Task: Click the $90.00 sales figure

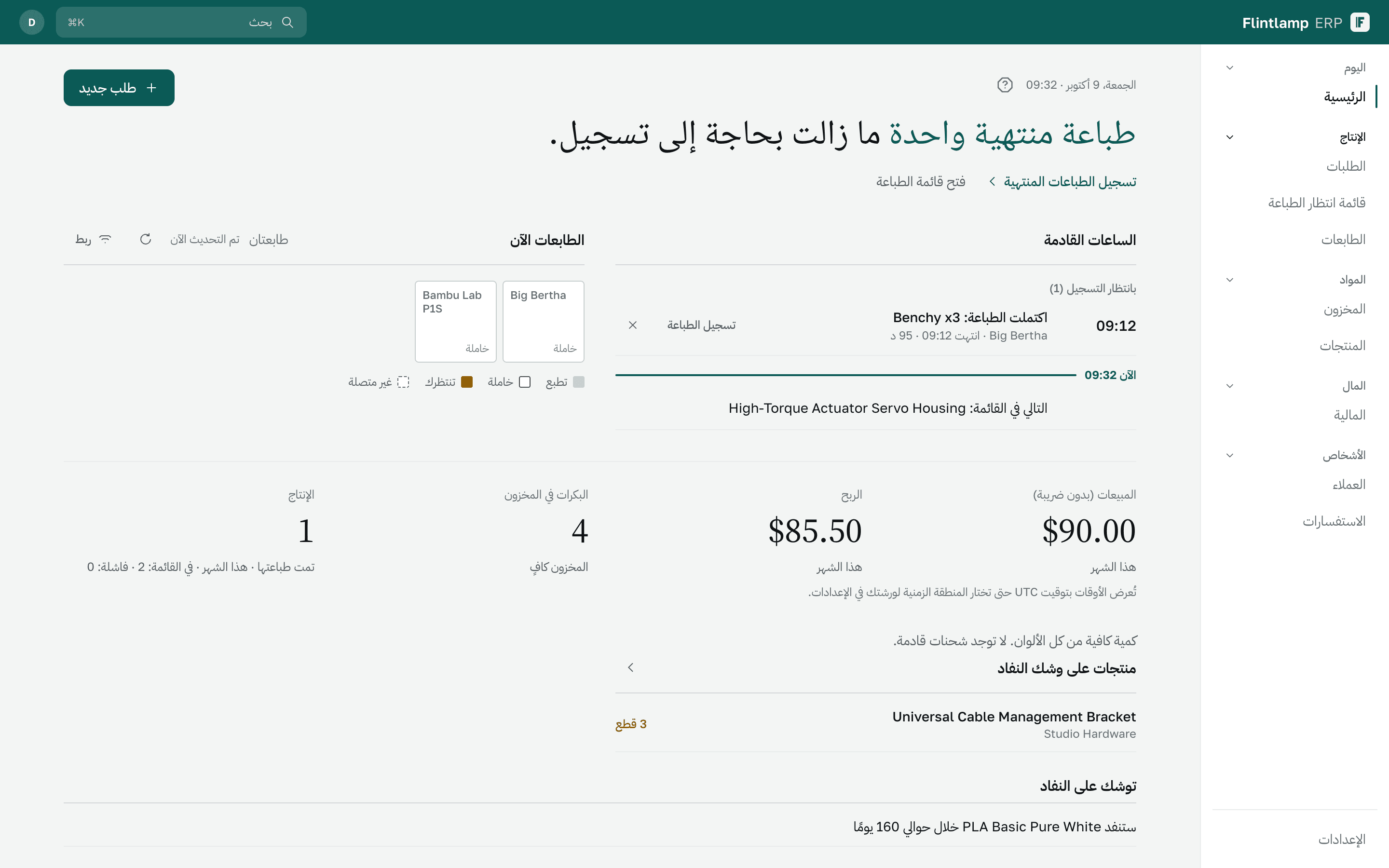Action: pos(1088,531)
